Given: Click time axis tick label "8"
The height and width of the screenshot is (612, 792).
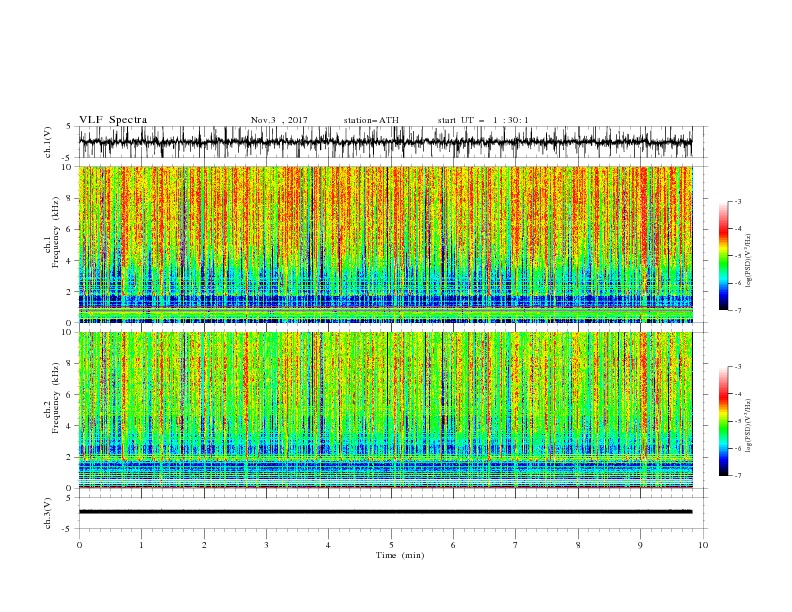Looking at the screenshot, I should 578,545.
